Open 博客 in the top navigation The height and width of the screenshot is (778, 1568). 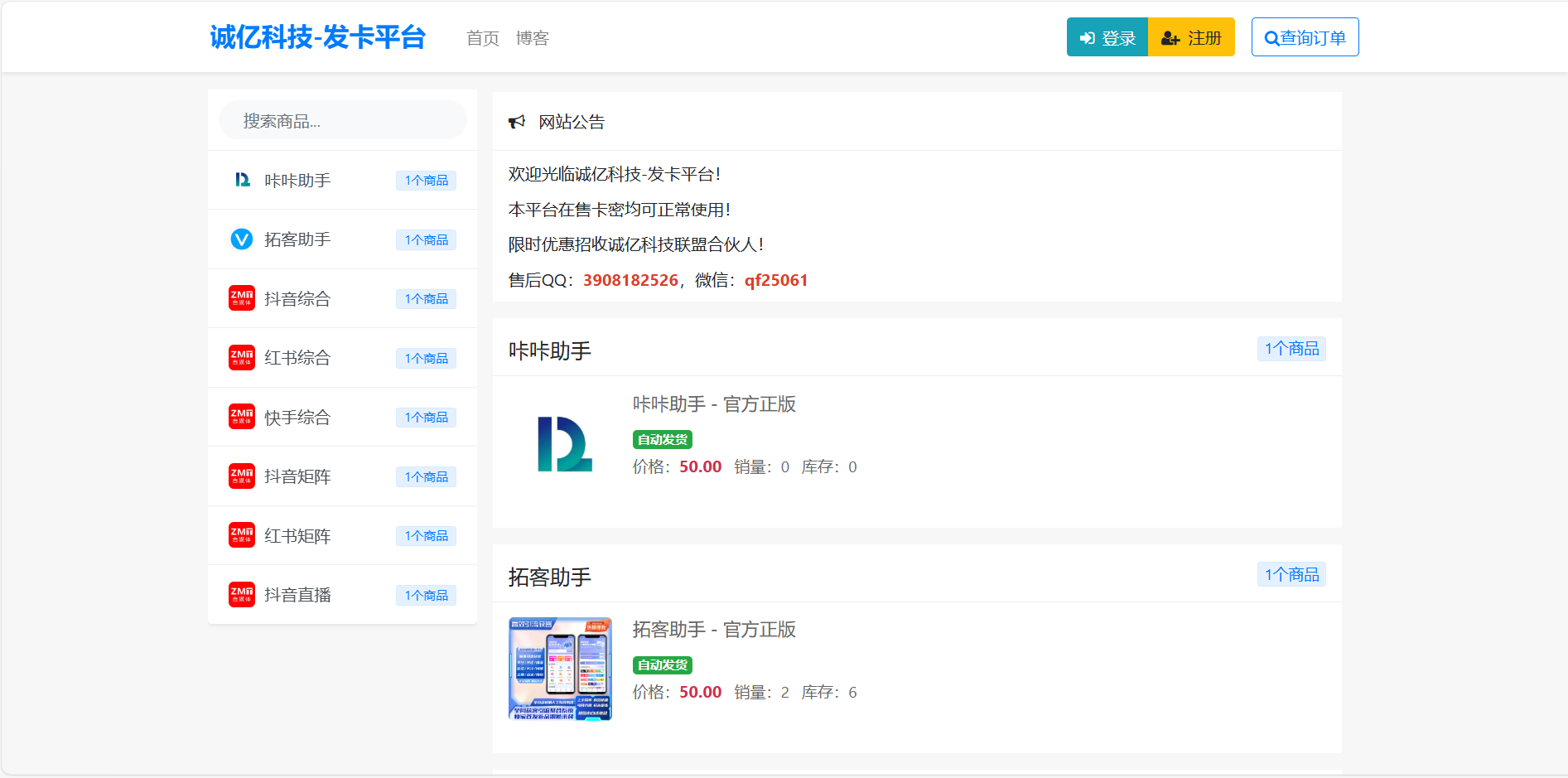coord(533,38)
